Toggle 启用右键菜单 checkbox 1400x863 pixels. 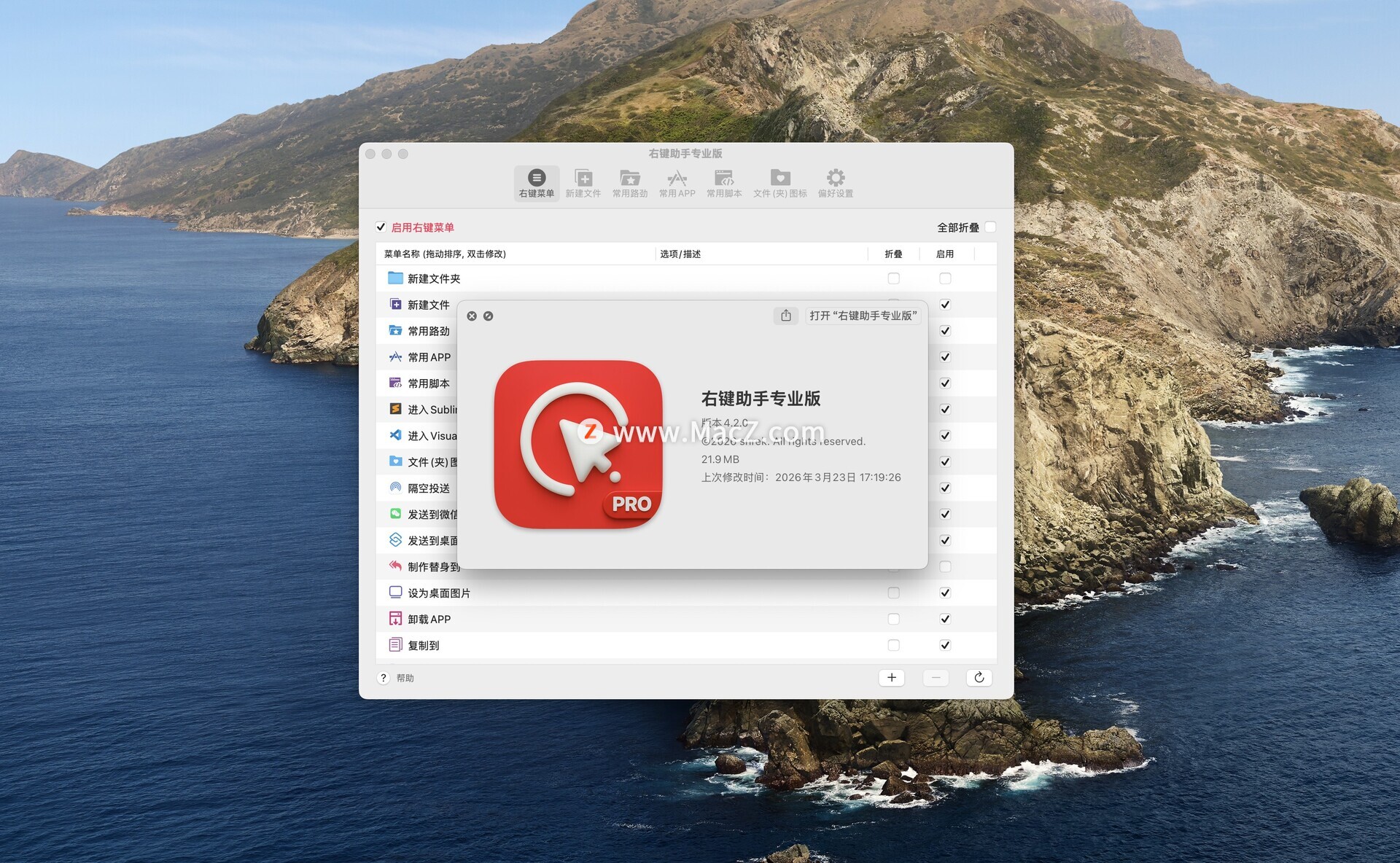[381, 227]
